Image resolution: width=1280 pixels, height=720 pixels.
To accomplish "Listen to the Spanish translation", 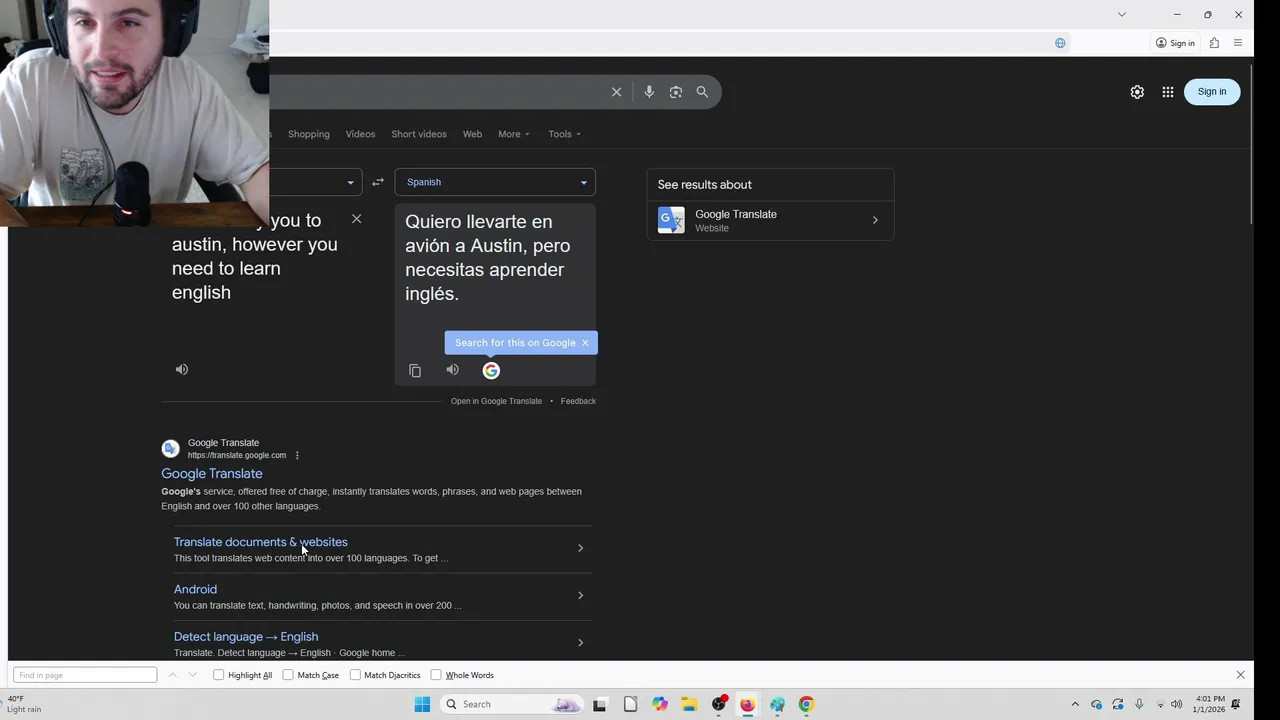I will click(x=453, y=370).
